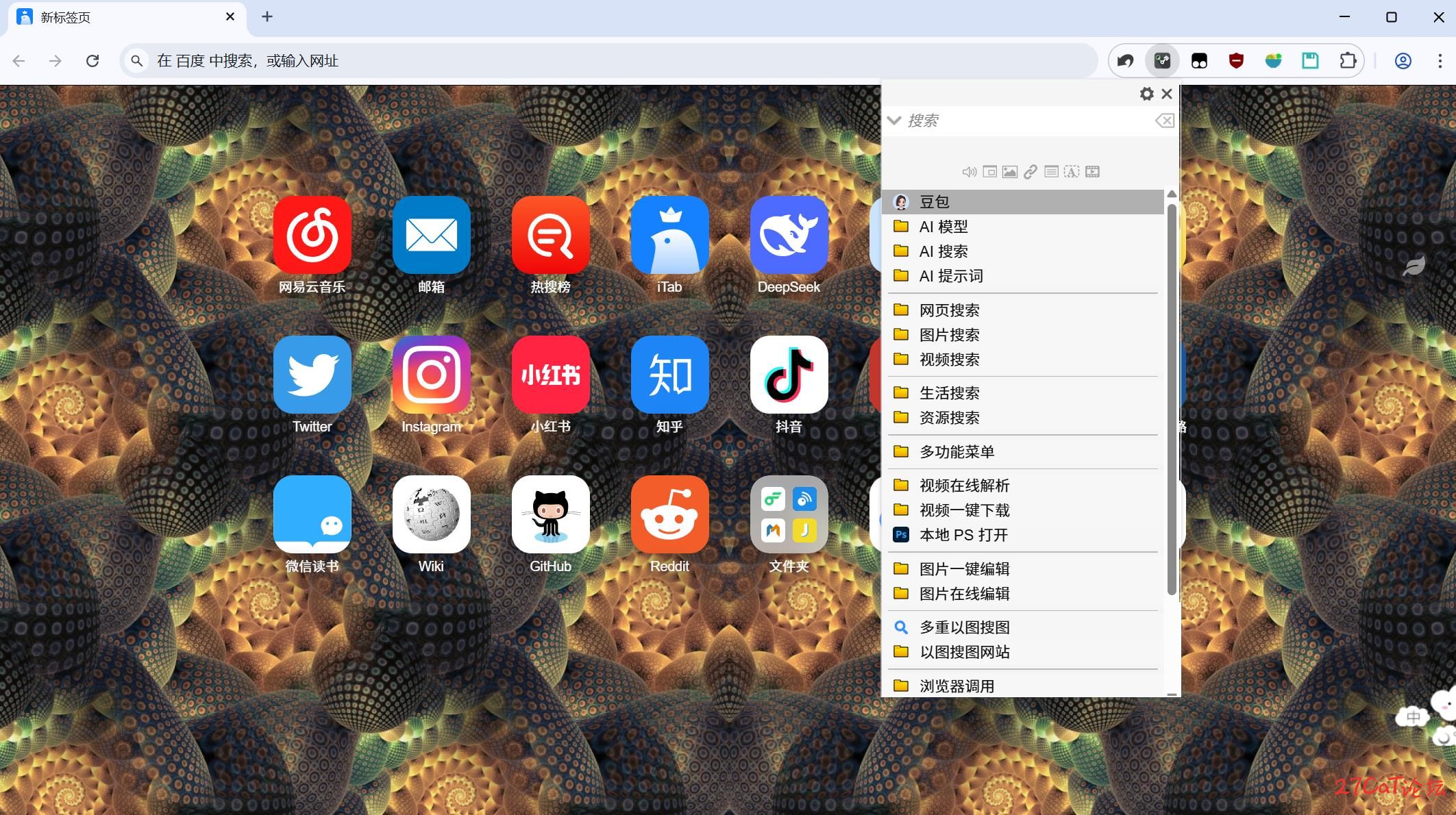Screen dimensions: 1456x815
Task: Open search panel settings gear
Action: [1146, 94]
